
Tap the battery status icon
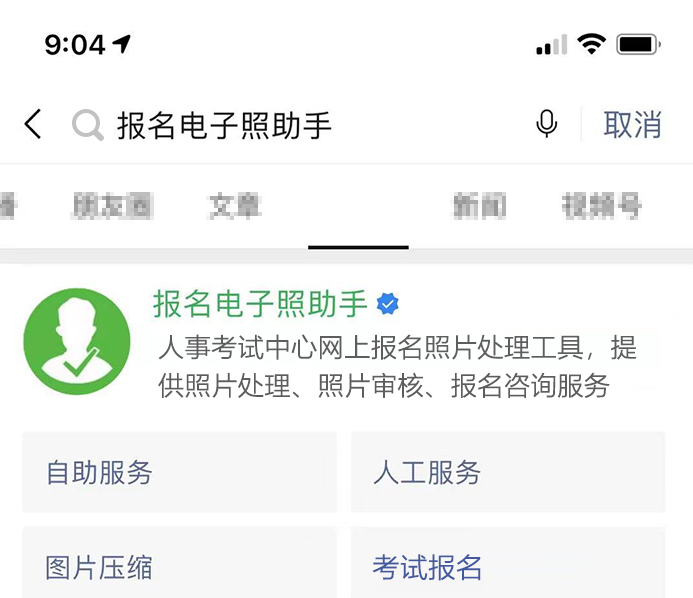tap(639, 44)
